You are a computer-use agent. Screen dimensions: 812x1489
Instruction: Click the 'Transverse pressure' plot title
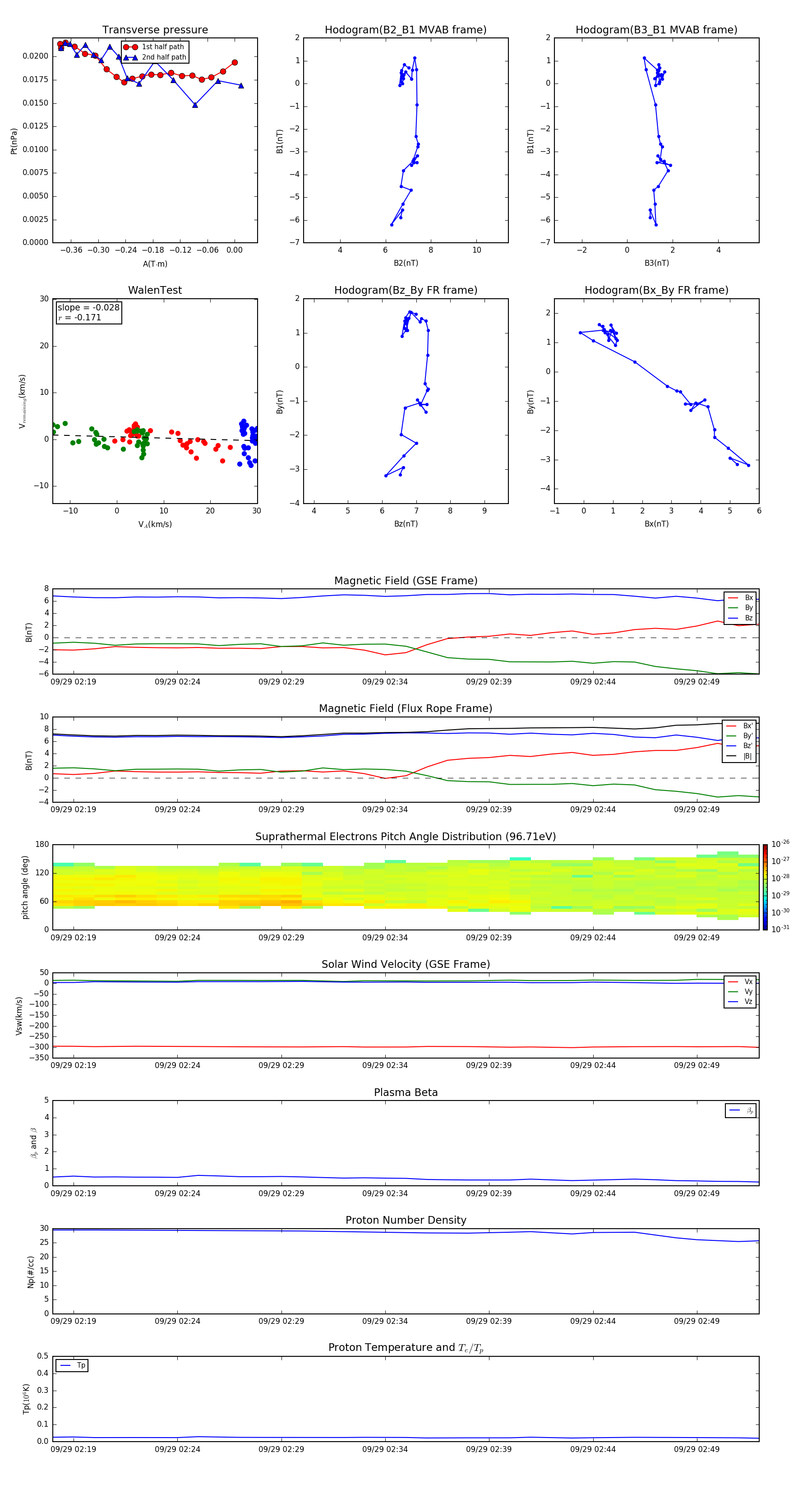tap(155, 30)
